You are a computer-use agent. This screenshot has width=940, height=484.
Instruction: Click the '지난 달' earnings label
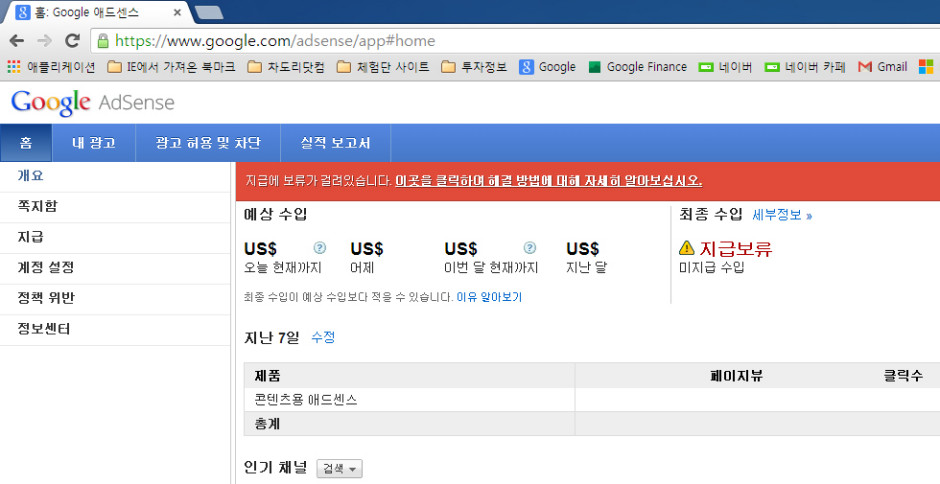pos(586,267)
